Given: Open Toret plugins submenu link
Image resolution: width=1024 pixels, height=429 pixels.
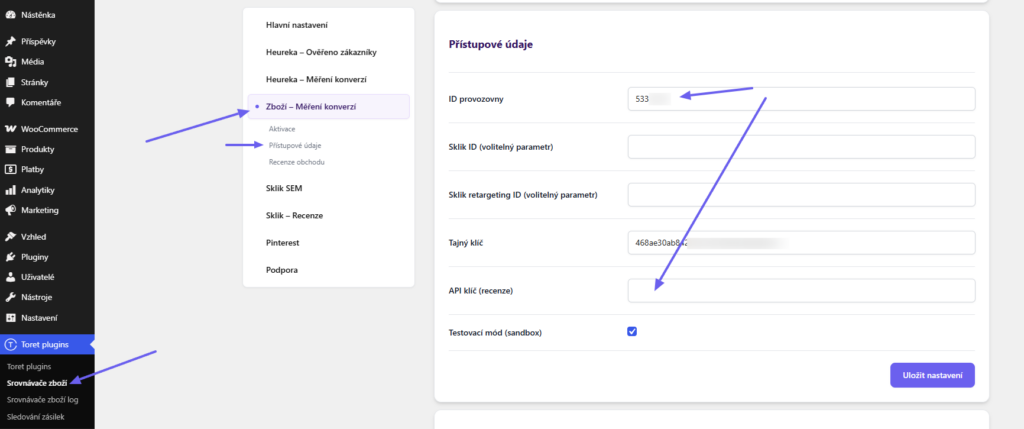Looking at the screenshot, I should tap(29, 367).
